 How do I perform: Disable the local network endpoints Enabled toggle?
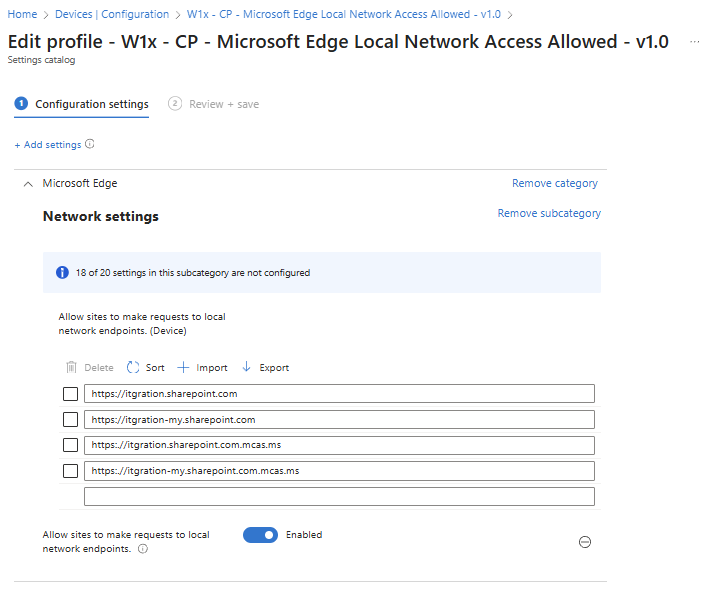click(x=260, y=535)
